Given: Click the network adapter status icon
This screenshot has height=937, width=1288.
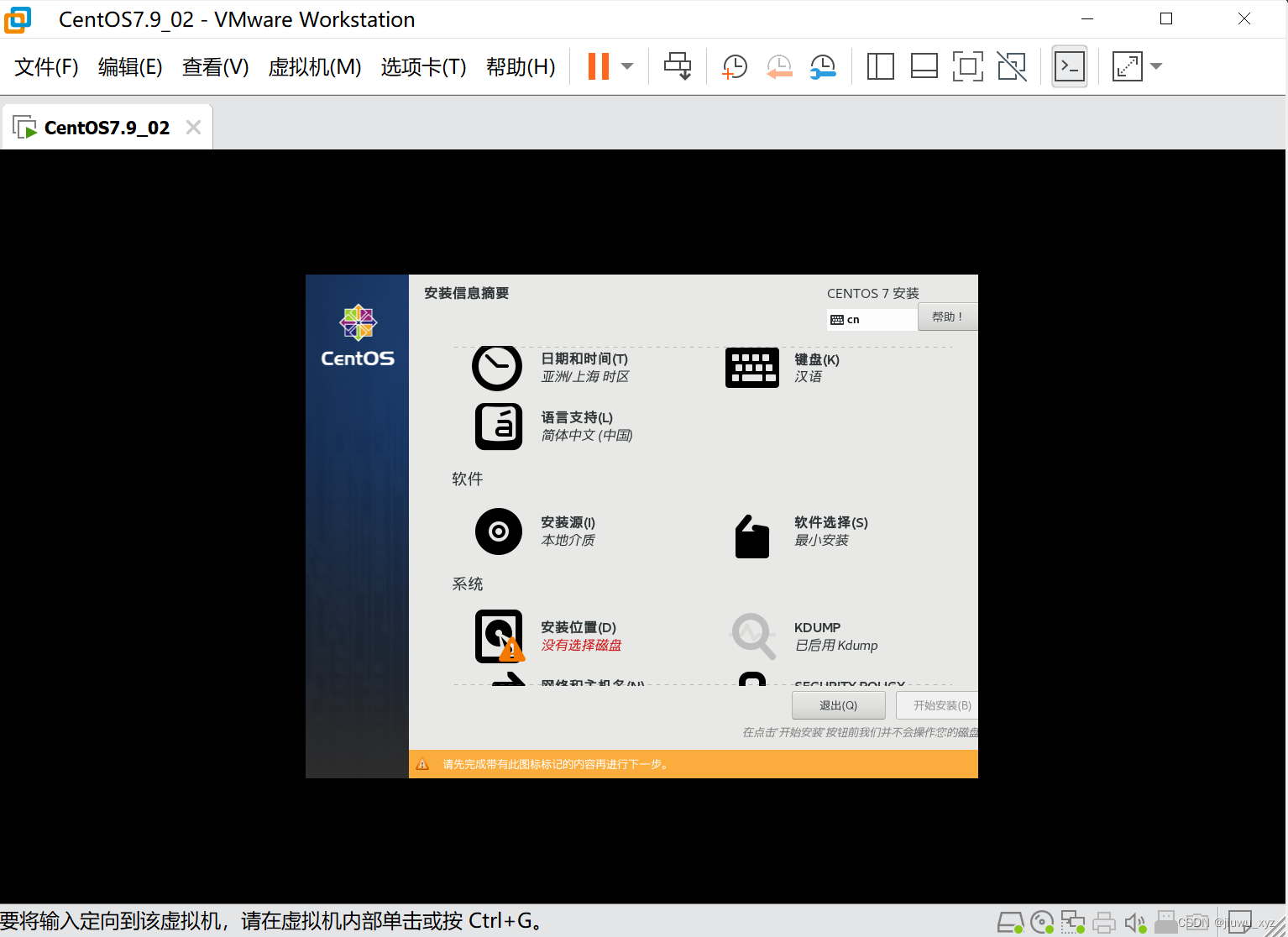Looking at the screenshot, I should [x=1072, y=922].
